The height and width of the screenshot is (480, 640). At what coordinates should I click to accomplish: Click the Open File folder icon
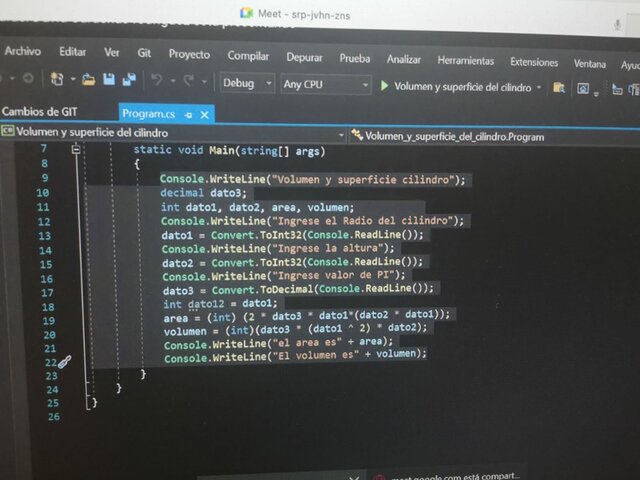(88, 79)
